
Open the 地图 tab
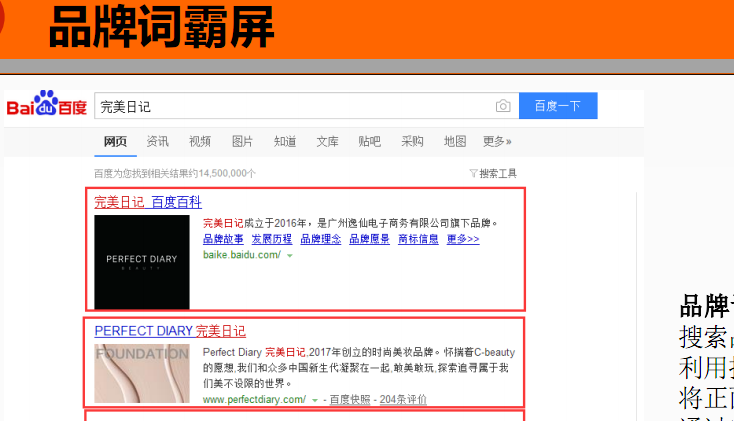[455, 141]
